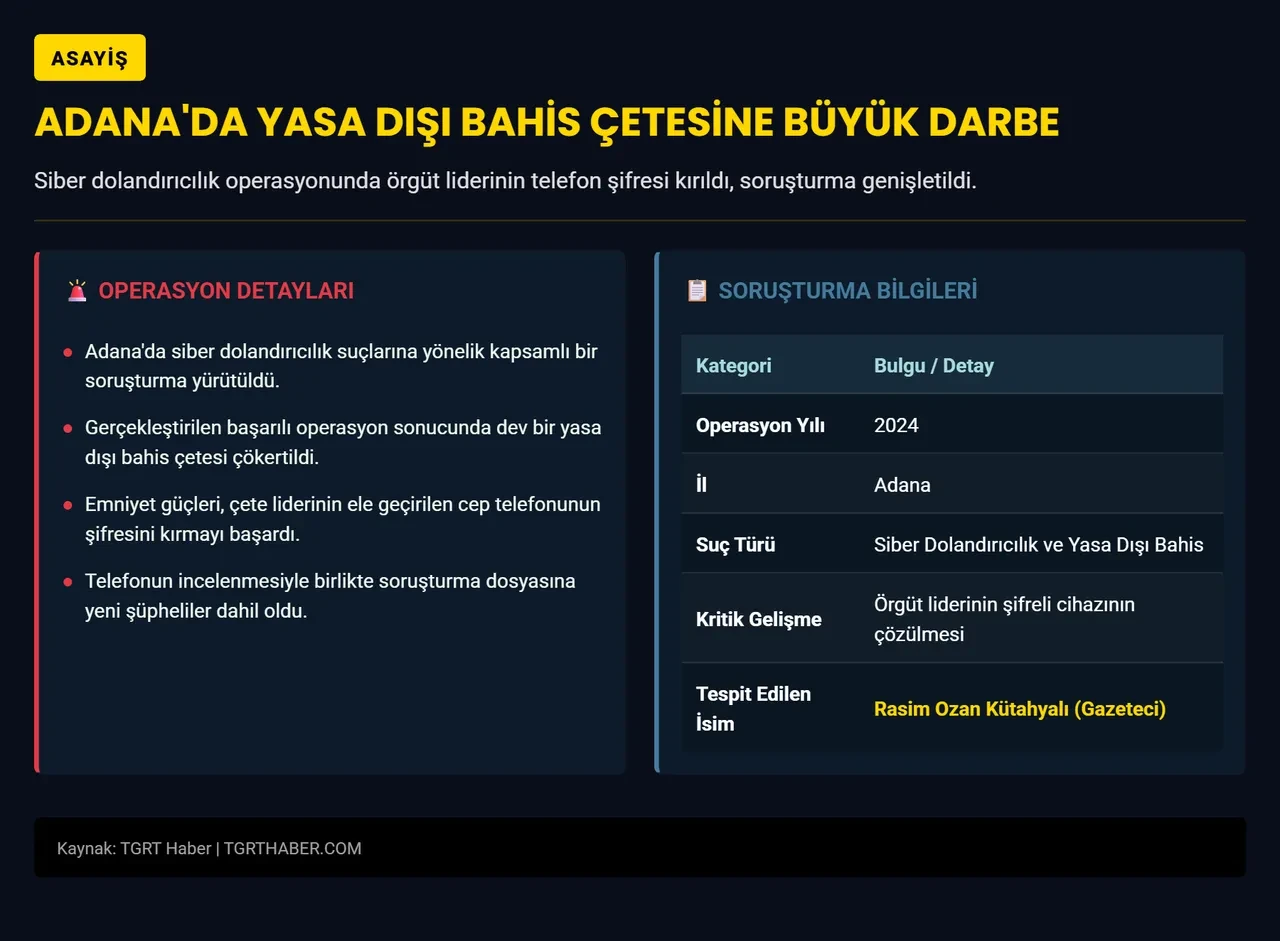Click the subtitle about telefon şifresi kırıldı
This screenshot has height=941, width=1280.
tap(505, 182)
